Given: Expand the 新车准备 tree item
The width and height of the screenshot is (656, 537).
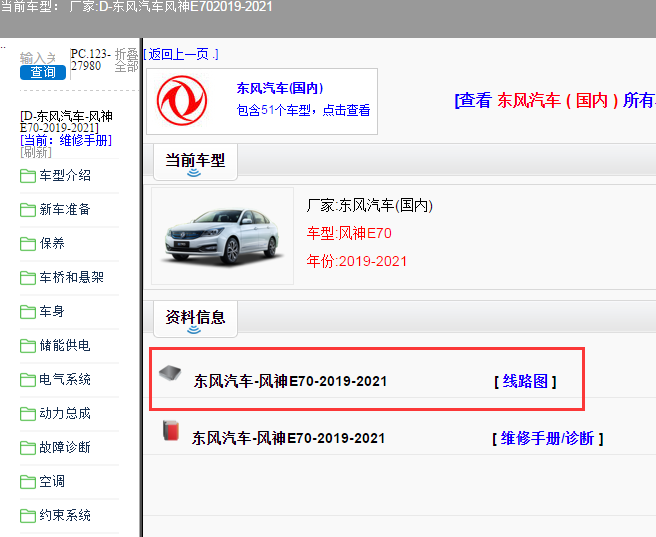Looking at the screenshot, I should [65, 210].
